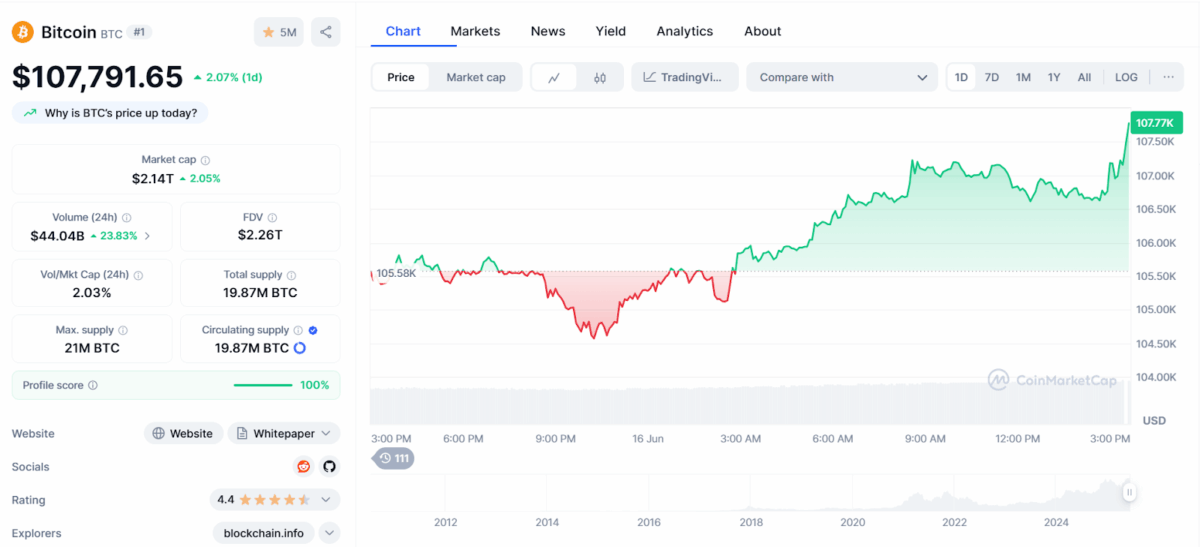This screenshot has height=547, width=1200.
Task: Expand Volume 24h details chevron
Action: (x=148, y=236)
